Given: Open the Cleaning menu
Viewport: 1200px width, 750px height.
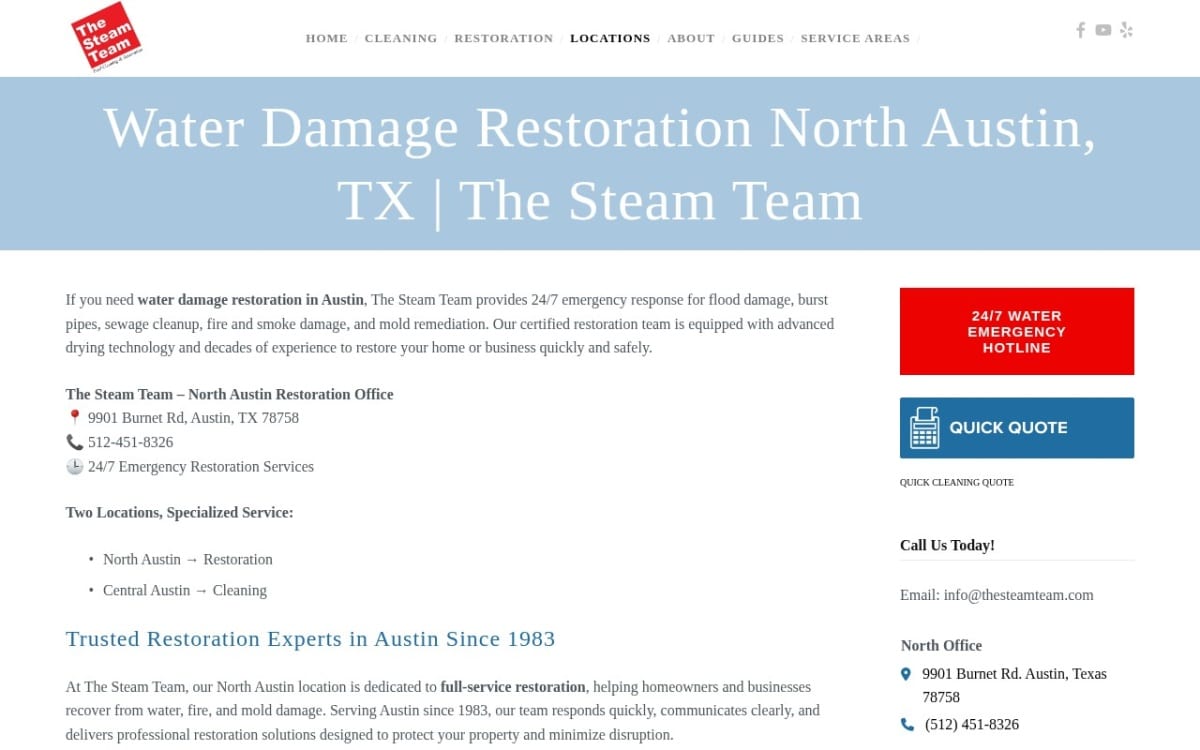Looking at the screenshot, I should 401,38.
